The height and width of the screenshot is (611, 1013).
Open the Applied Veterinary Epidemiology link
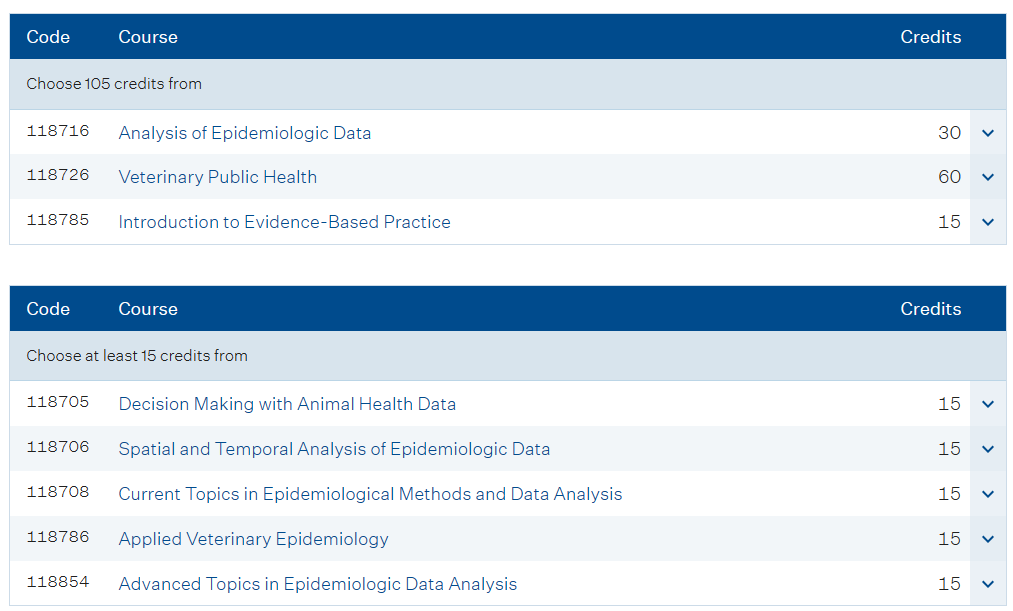[253, 539]
